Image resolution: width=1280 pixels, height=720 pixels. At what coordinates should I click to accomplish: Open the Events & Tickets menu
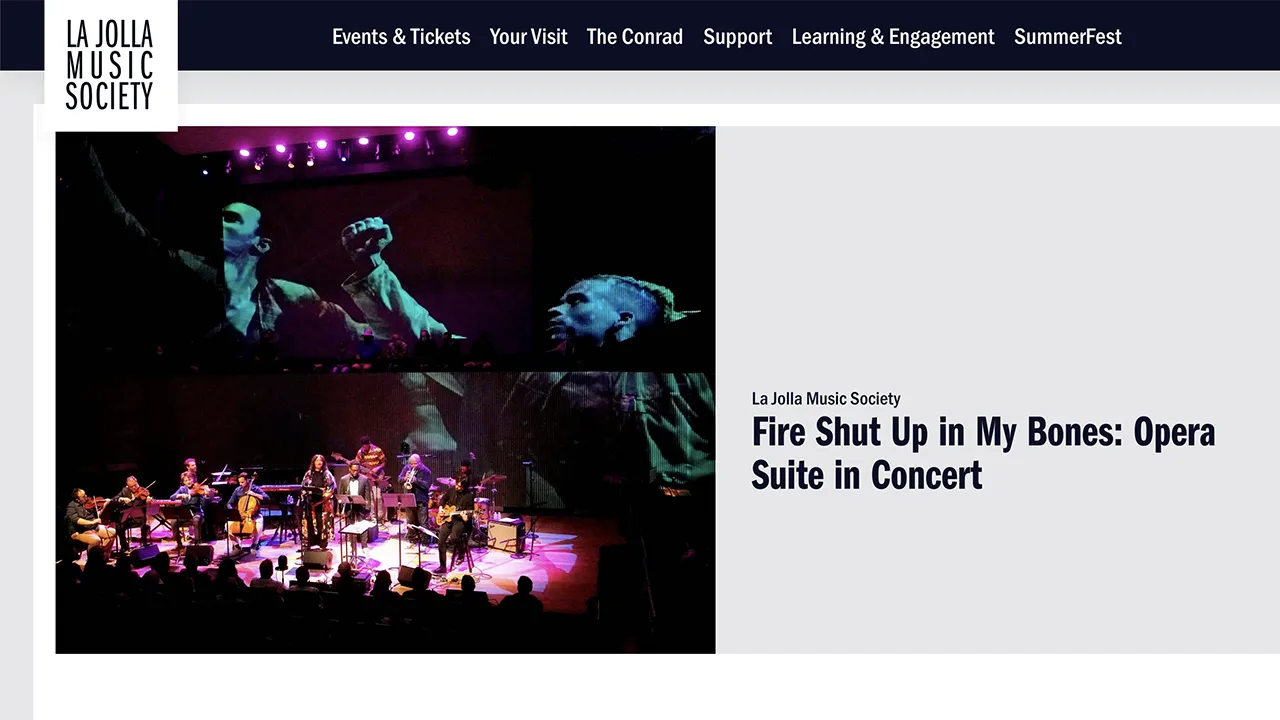click(x=401, y=37)
